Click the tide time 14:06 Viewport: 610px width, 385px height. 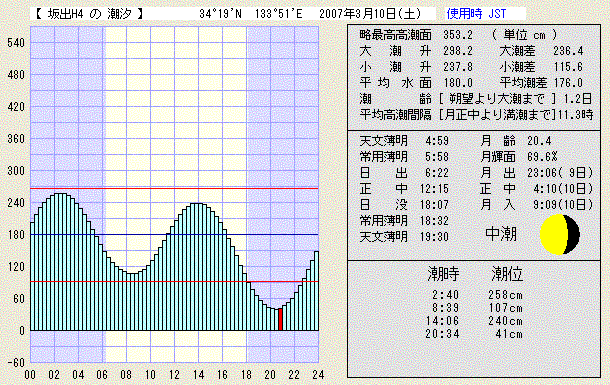click(x=442, y=321)
